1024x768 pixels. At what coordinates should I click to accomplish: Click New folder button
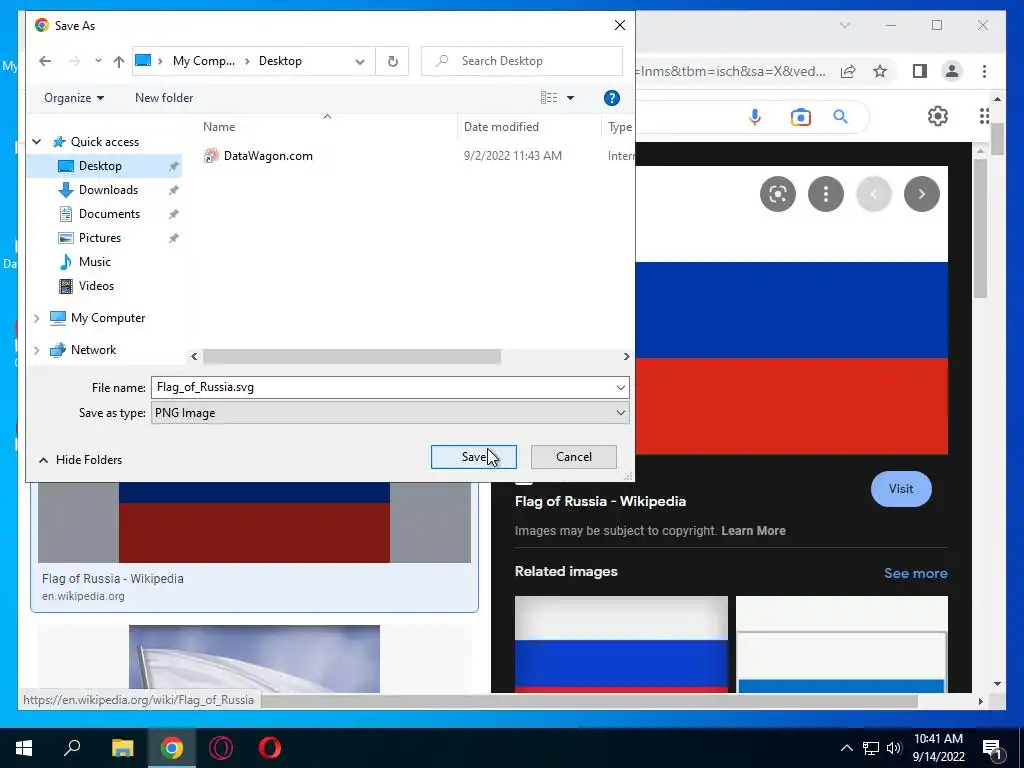pos(164,98)
